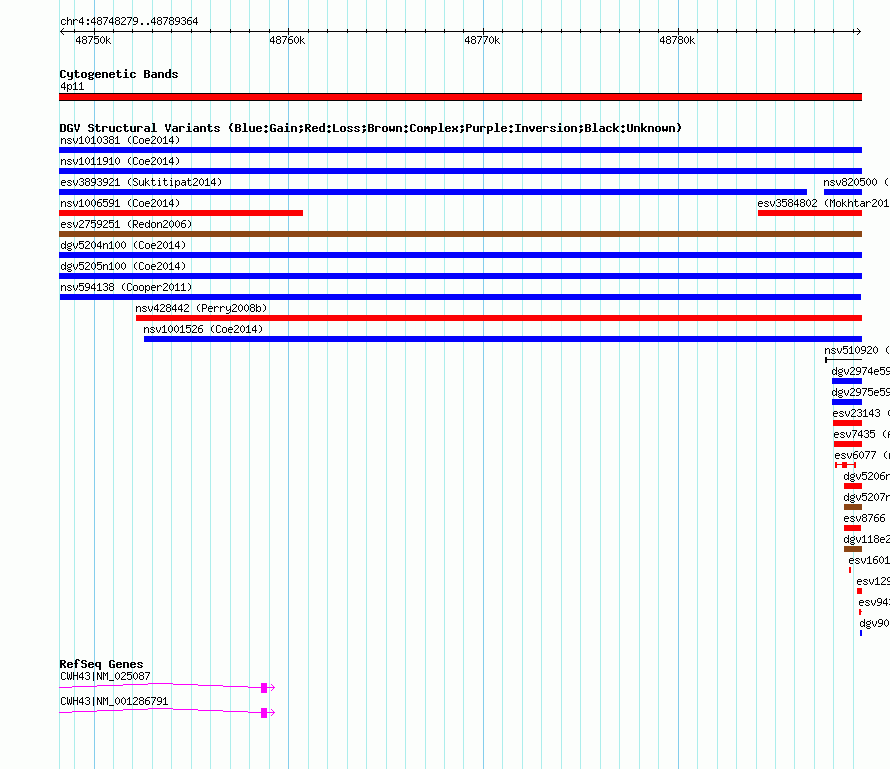
Task: Click the red 4p11 cytogenetic band bar
Action: coord(460,97)
